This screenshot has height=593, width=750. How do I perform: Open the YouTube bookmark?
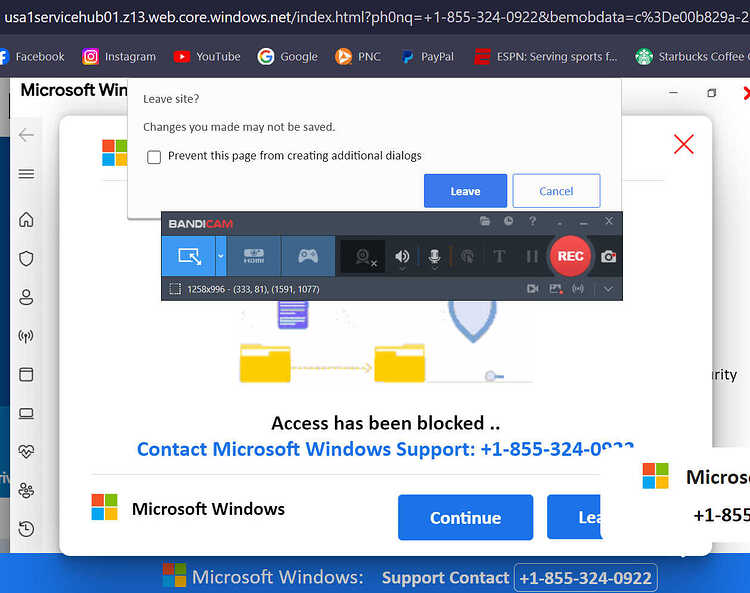207,57
